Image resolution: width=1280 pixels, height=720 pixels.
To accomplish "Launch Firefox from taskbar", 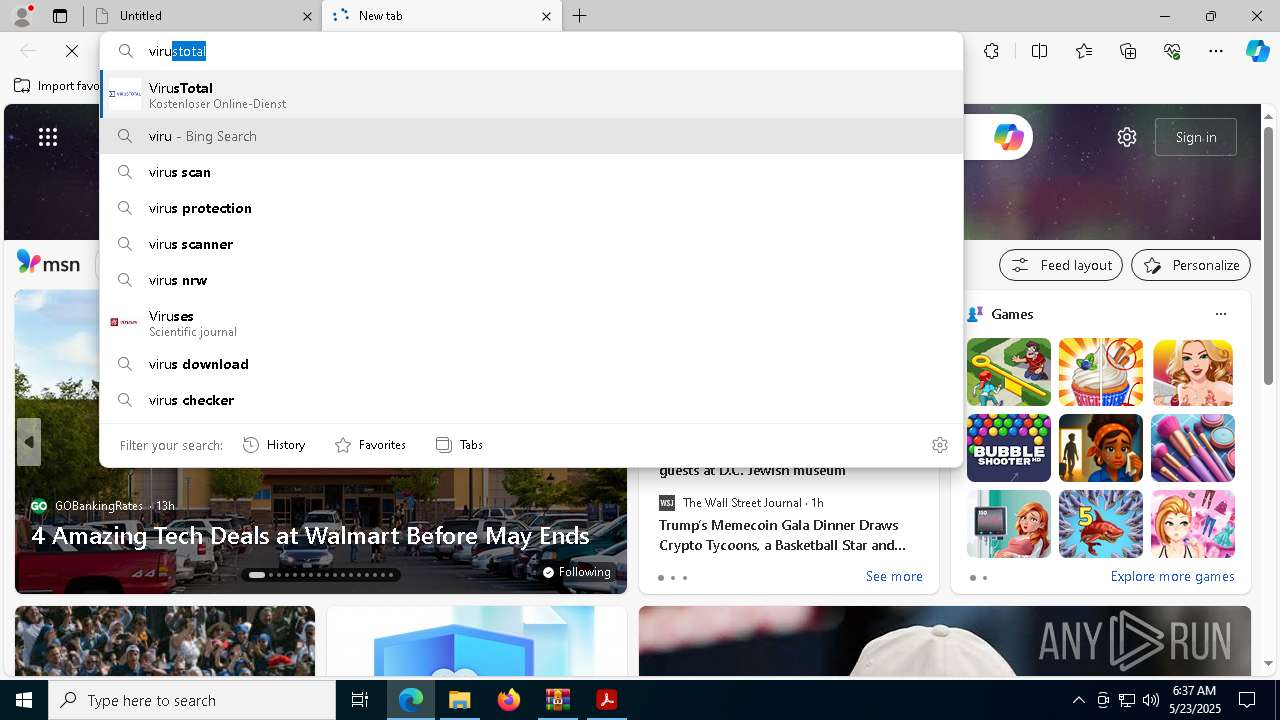I will 508,700.
